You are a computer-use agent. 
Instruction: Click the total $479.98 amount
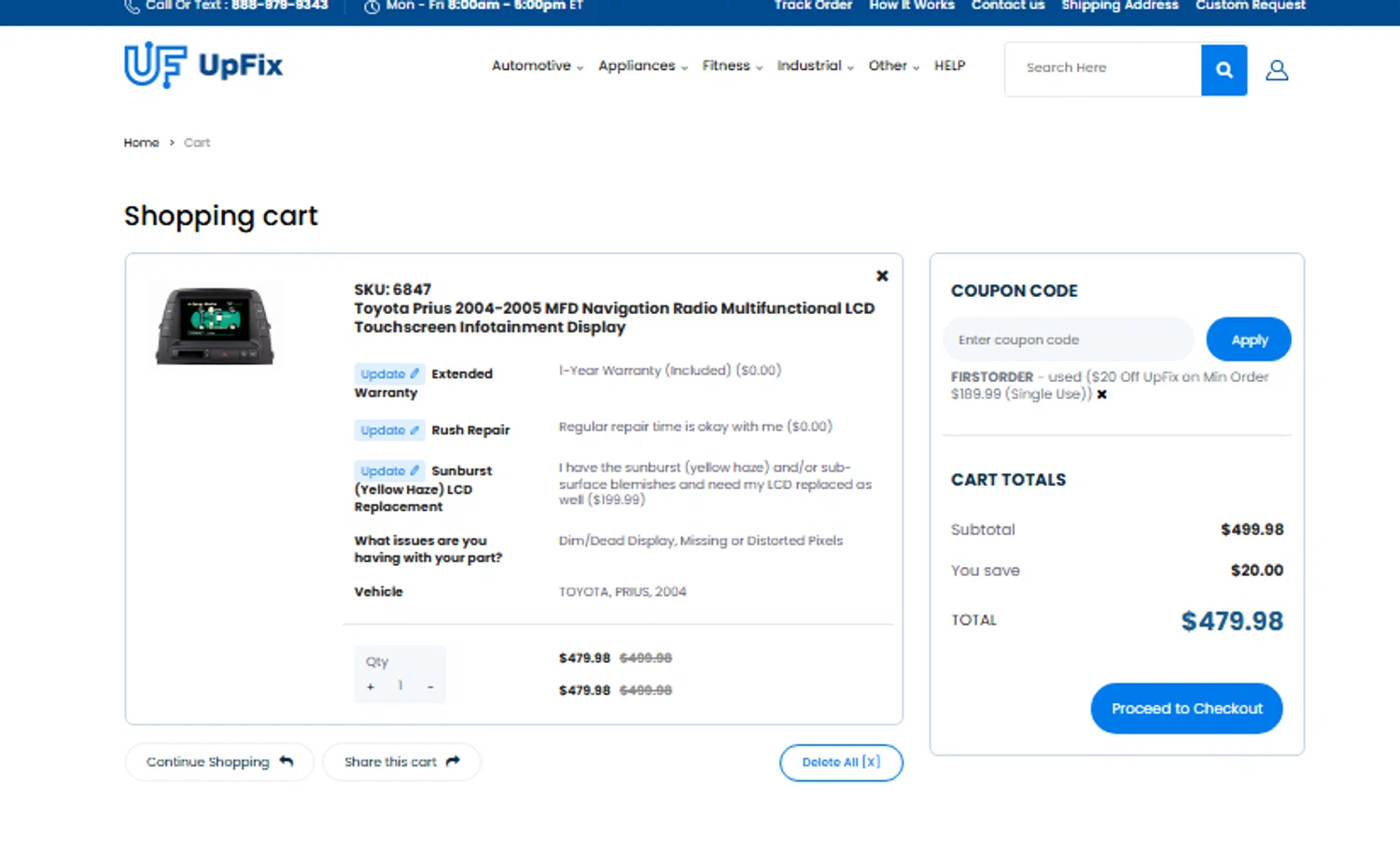[1232, 621]
